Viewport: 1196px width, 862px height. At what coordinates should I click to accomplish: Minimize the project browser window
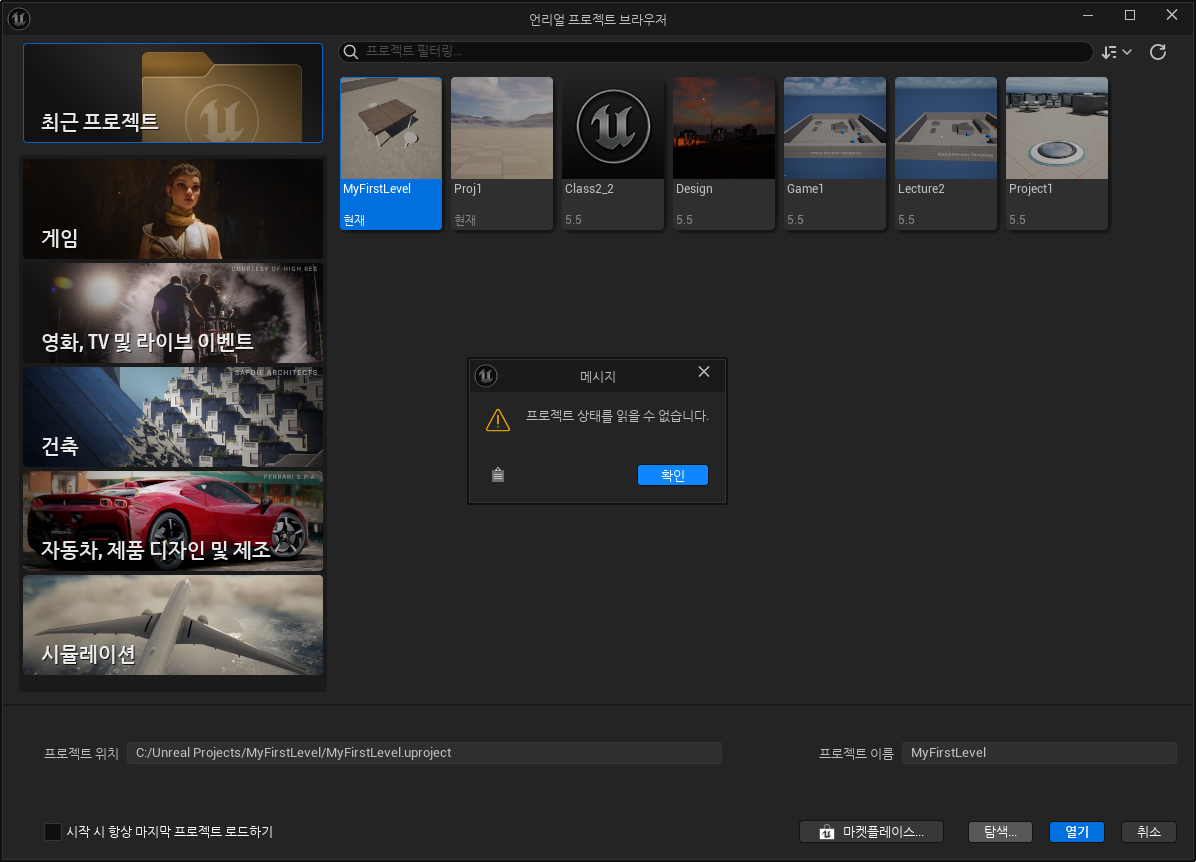(1088, 15)
